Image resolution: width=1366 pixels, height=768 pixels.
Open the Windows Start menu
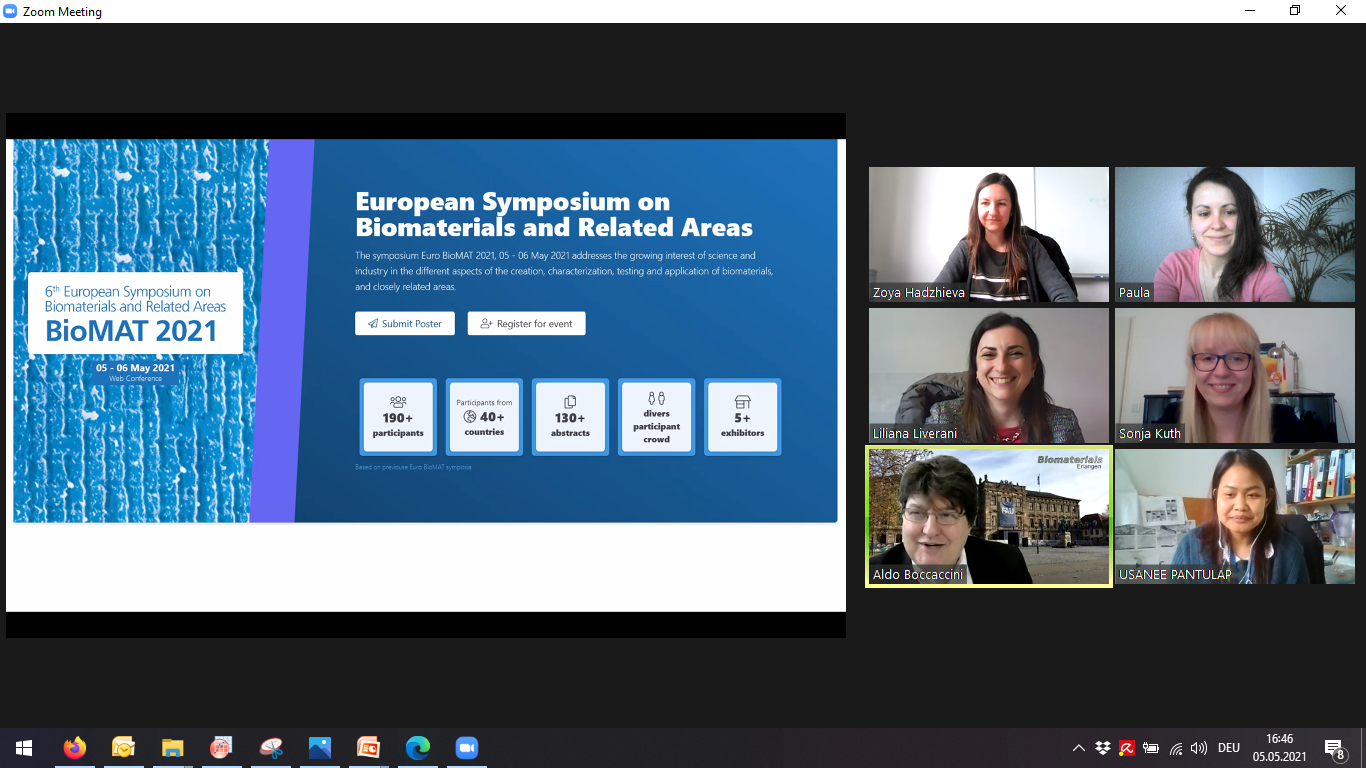point(24,748)
